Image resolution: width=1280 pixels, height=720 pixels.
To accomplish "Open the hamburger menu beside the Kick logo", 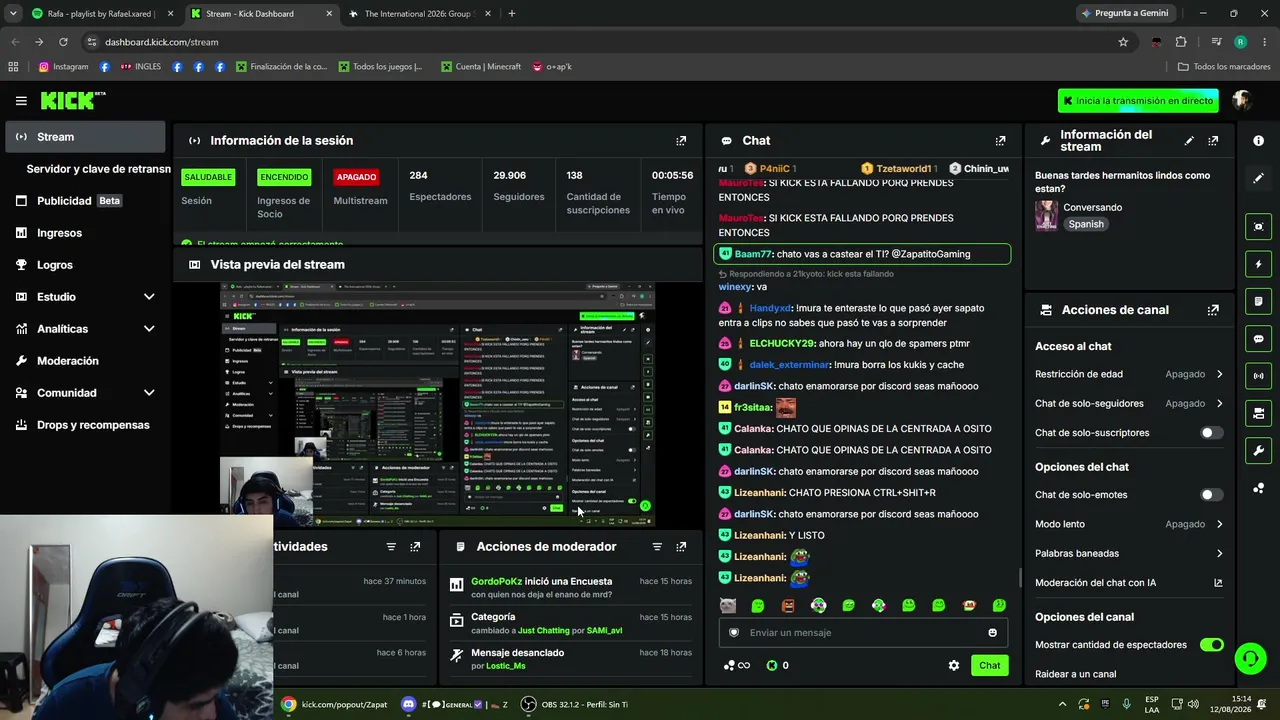I will click(21, 101).
